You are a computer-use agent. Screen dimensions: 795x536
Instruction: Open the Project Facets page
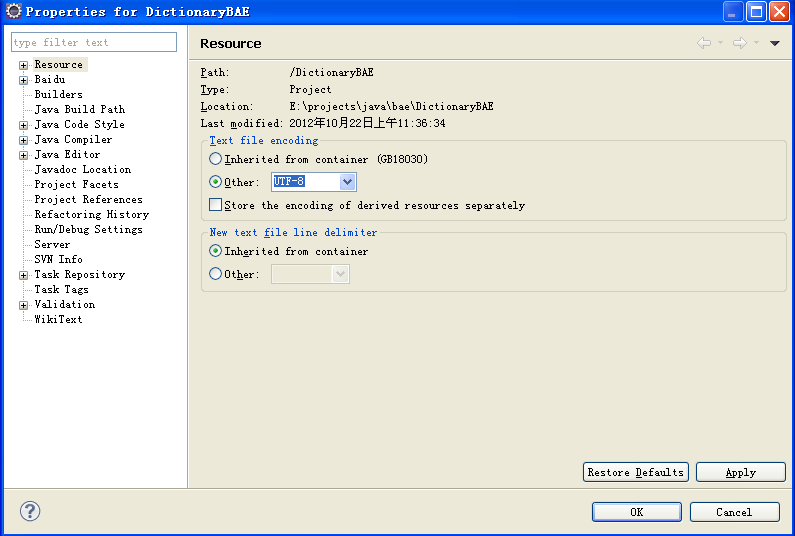(x=76, y=184)
